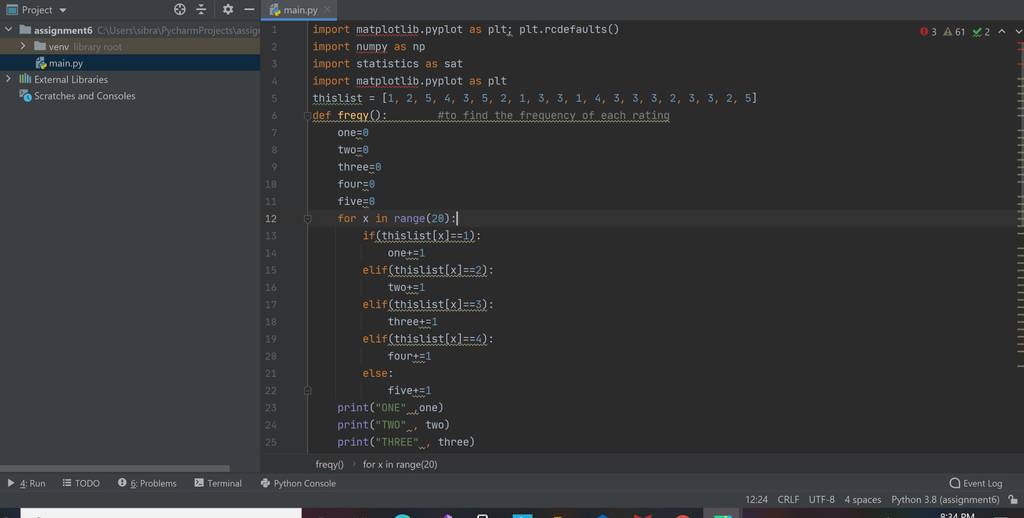The width and height of the screenshot is (1024, 518).
Task: Click the 12:24 line:column indicator
Action: tap(756, 500)
